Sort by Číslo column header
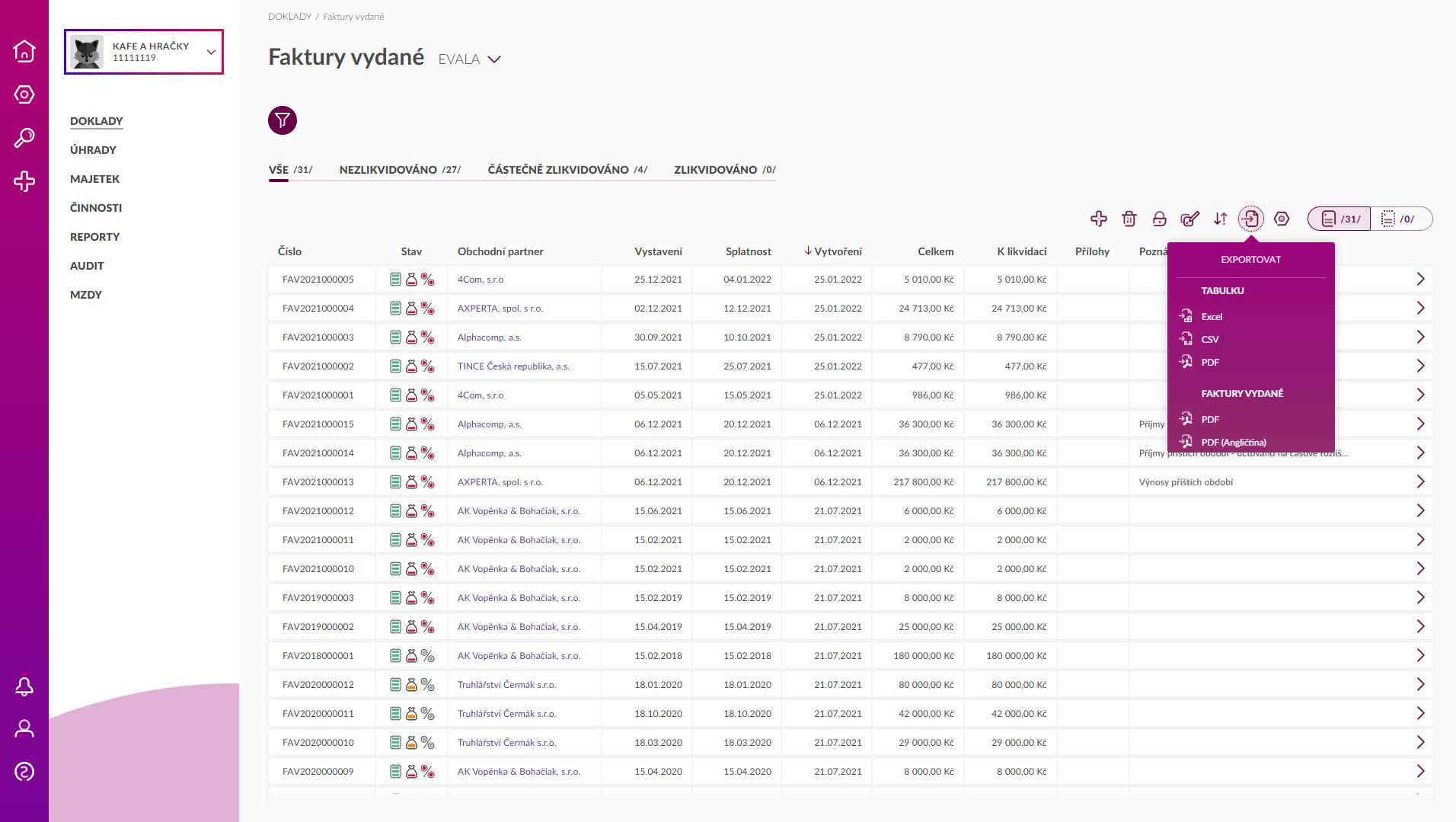Image resolution: width=1456 pixels, height=822 pixels. (289, 251)
